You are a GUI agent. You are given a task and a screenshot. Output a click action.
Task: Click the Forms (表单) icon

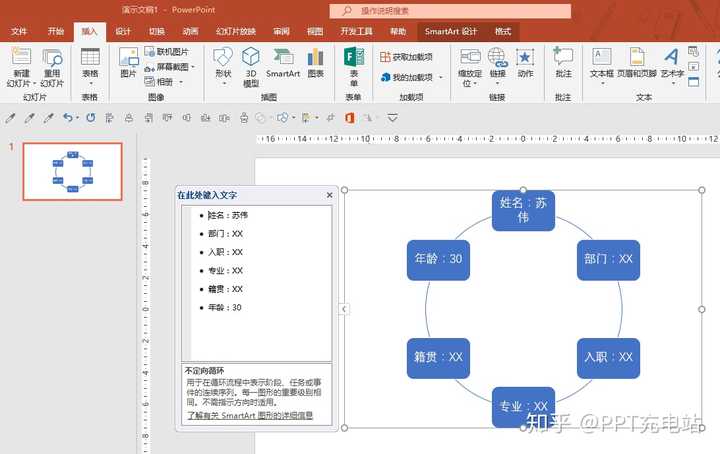point(354,57)
